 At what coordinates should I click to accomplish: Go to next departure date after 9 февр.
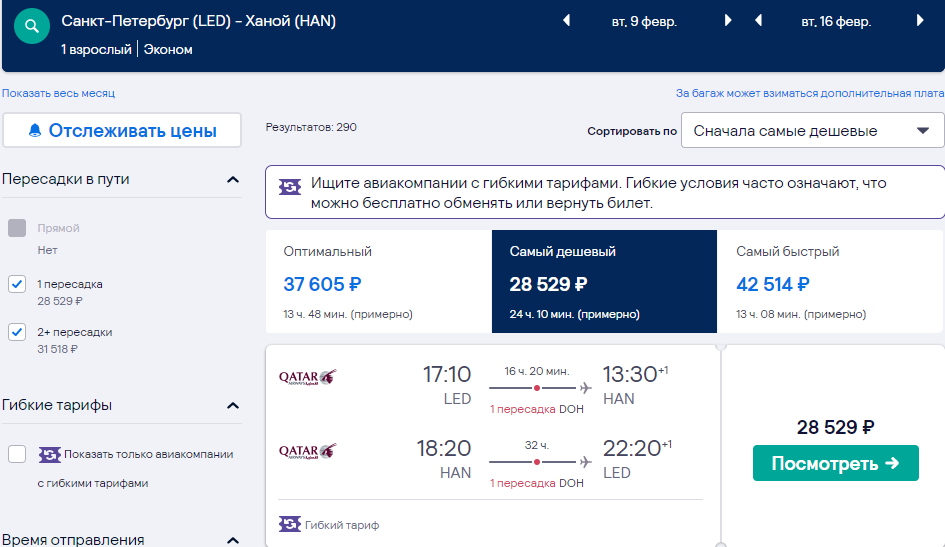tap(727, 21)
